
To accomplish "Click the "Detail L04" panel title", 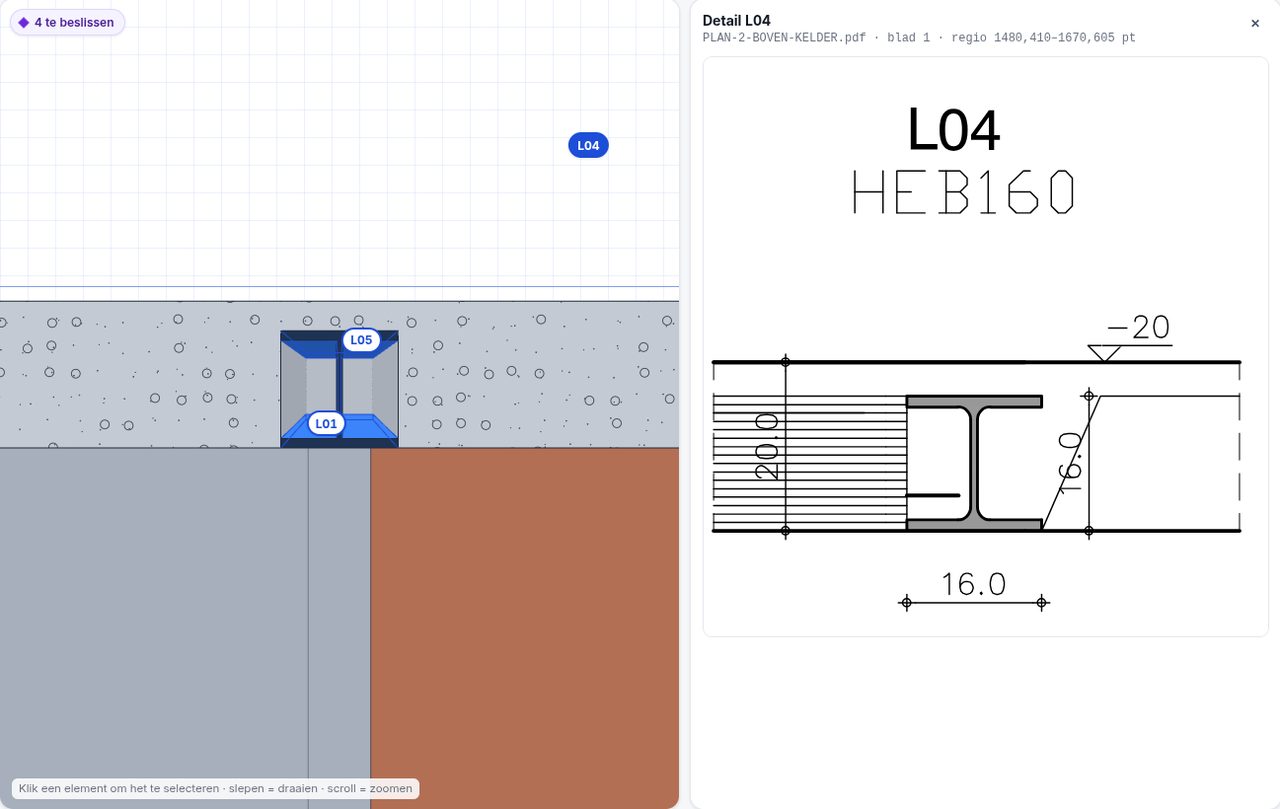I will tap(737, 20).
